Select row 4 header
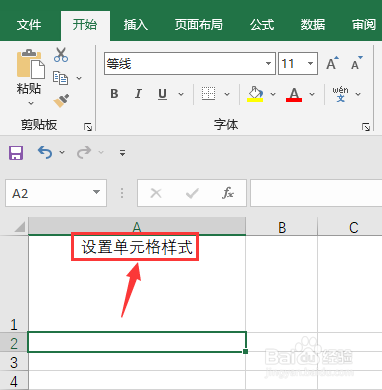382x390 pixels. tap(14, 380)
